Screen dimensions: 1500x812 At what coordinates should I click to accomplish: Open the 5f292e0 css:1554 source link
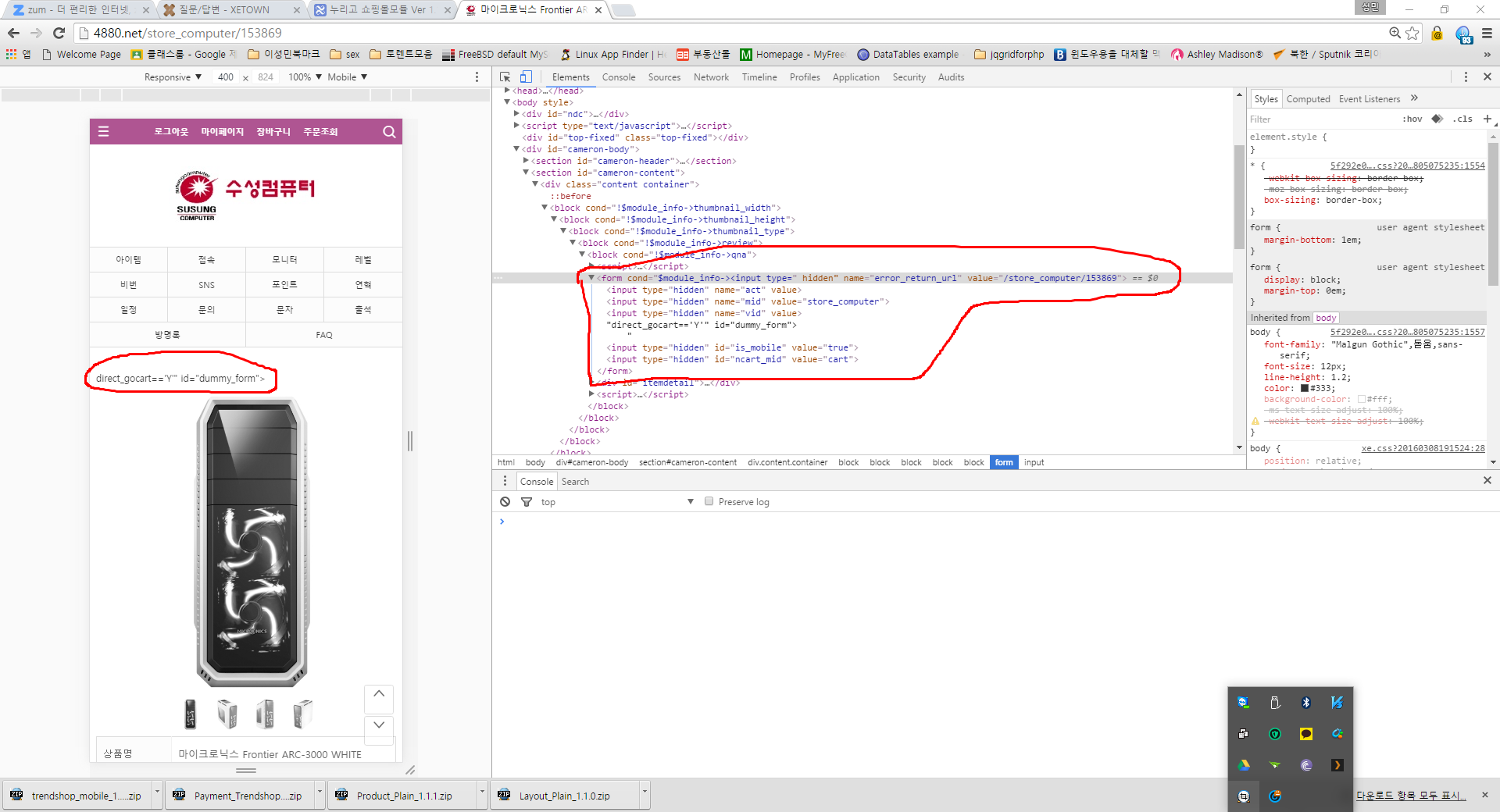click(x=1407, y=166)
